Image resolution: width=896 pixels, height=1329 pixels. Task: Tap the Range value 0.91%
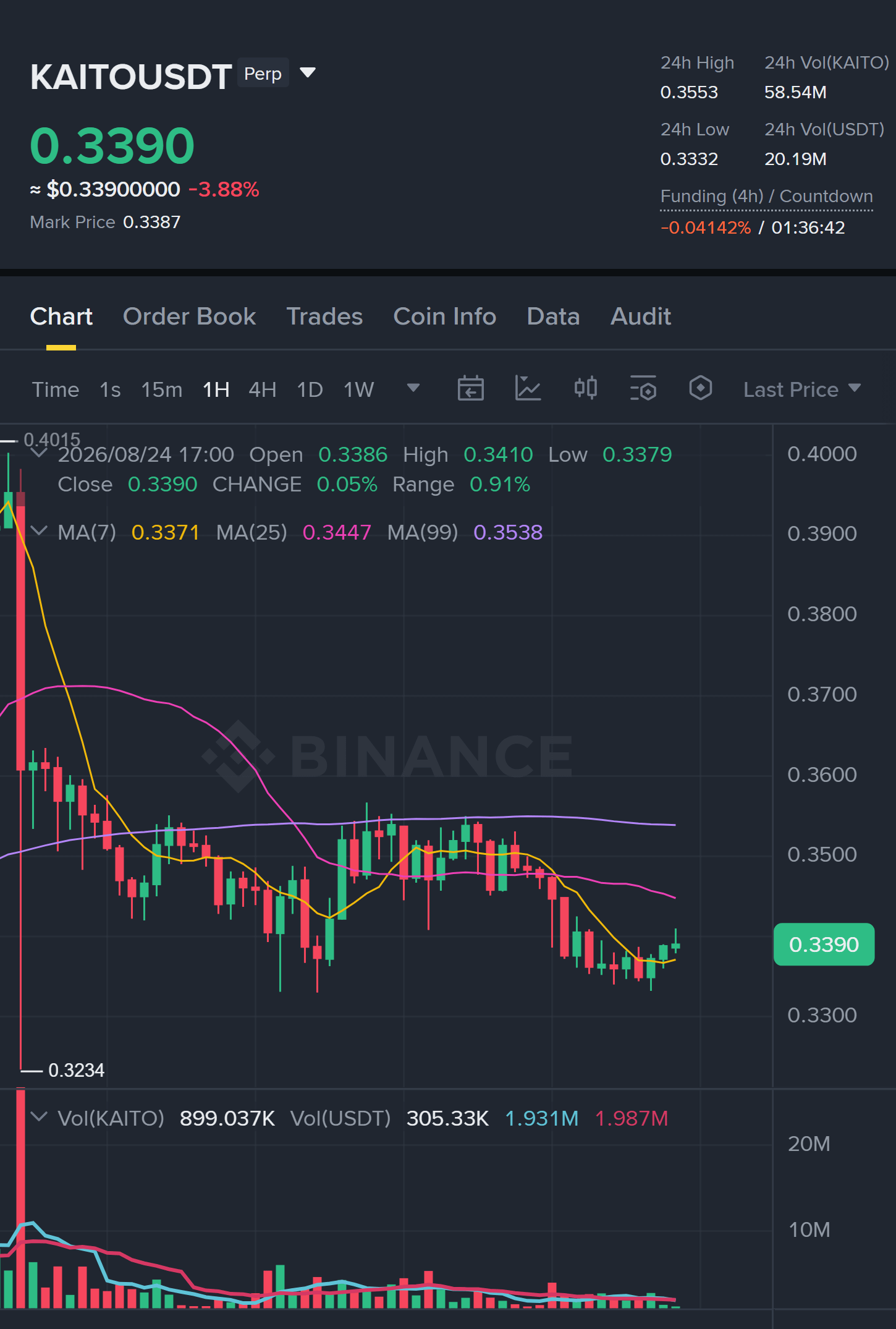pyautogui.click(x=500, y=485)
